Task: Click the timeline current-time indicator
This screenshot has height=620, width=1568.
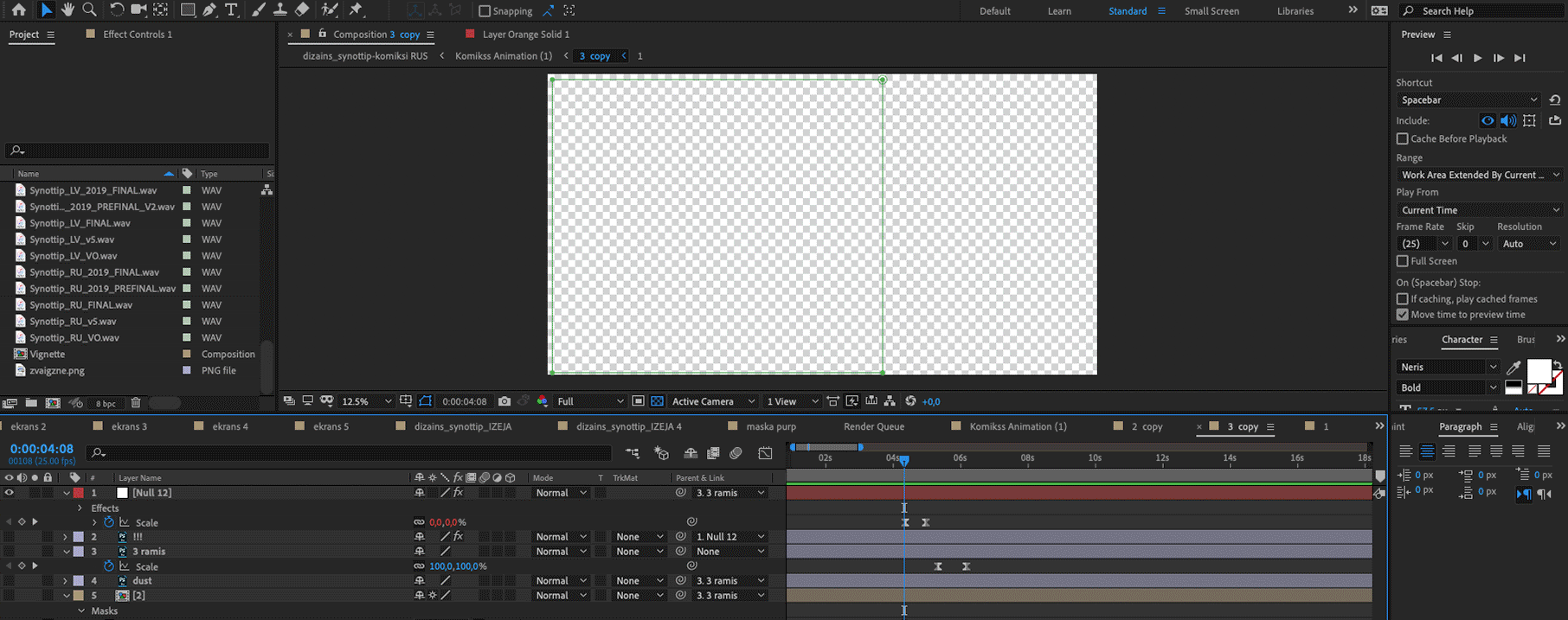Action: (x=903, y=460)
